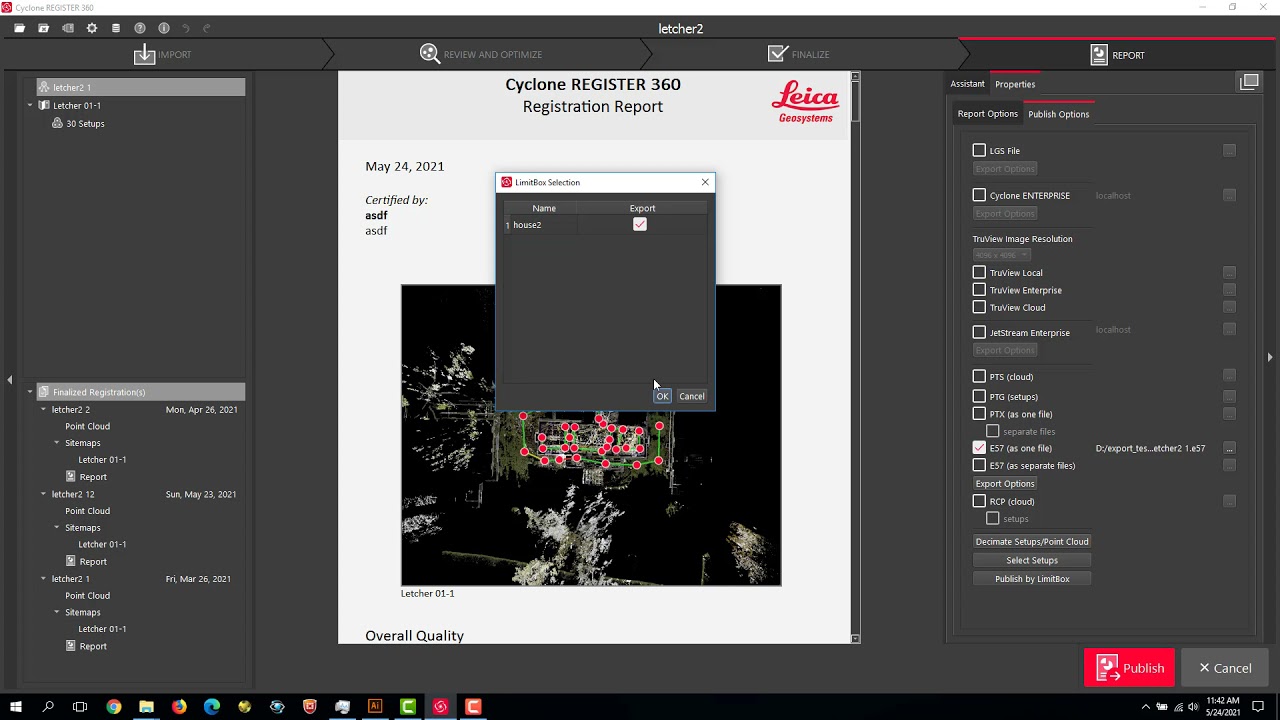
Task: Click the undo arrow icon
Action: [x=186, y=28]
